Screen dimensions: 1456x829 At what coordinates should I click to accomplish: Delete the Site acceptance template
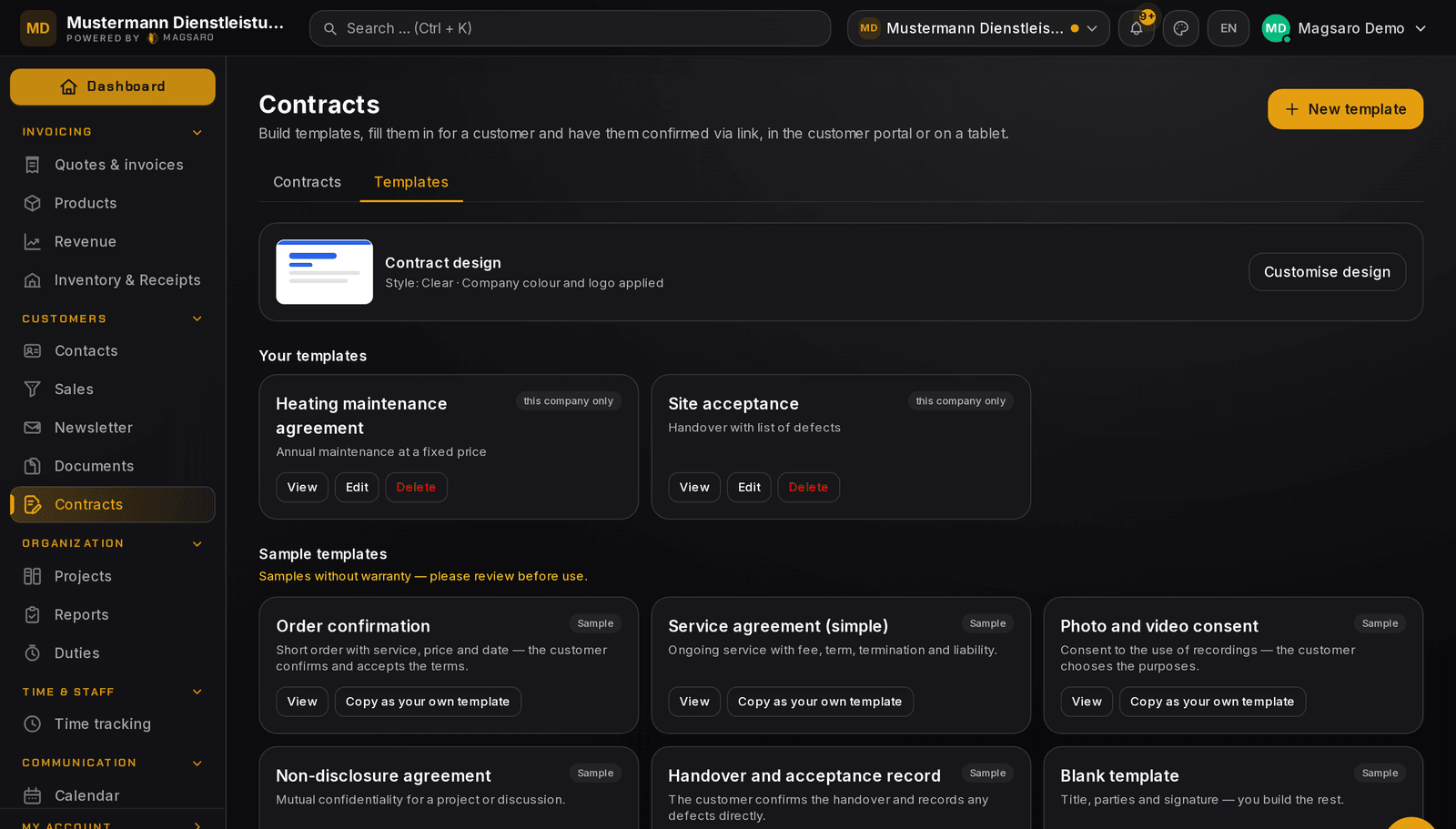tap(808, 488)
